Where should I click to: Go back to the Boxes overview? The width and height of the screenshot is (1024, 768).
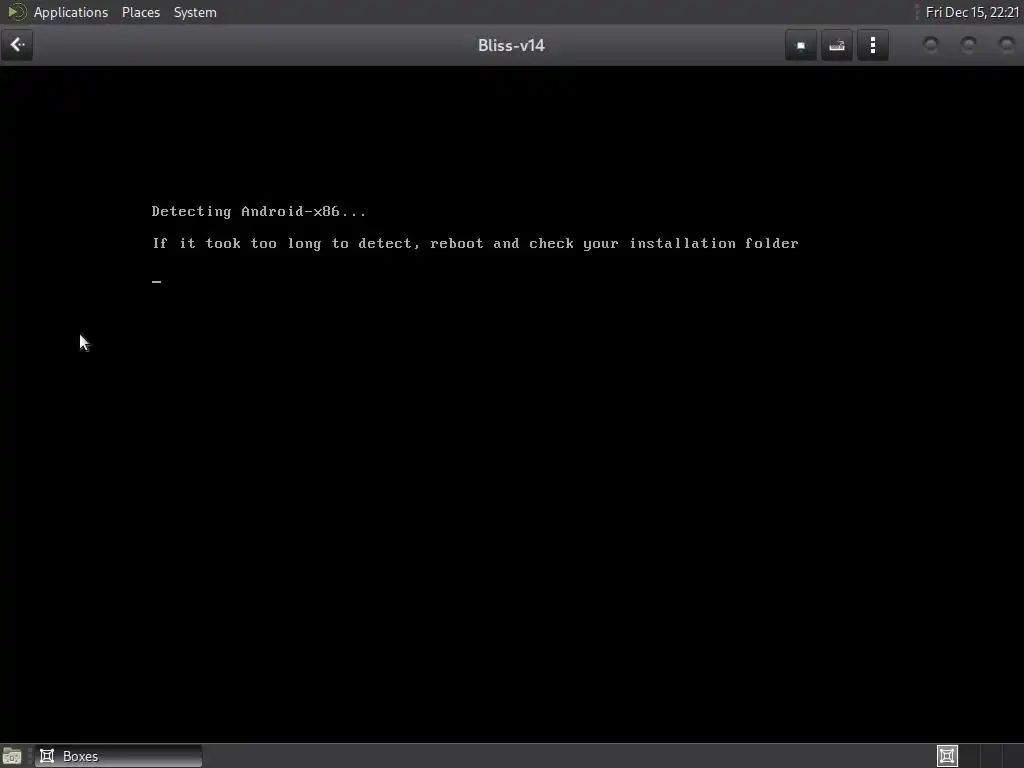pyautogui.click(x=17, y=45)
